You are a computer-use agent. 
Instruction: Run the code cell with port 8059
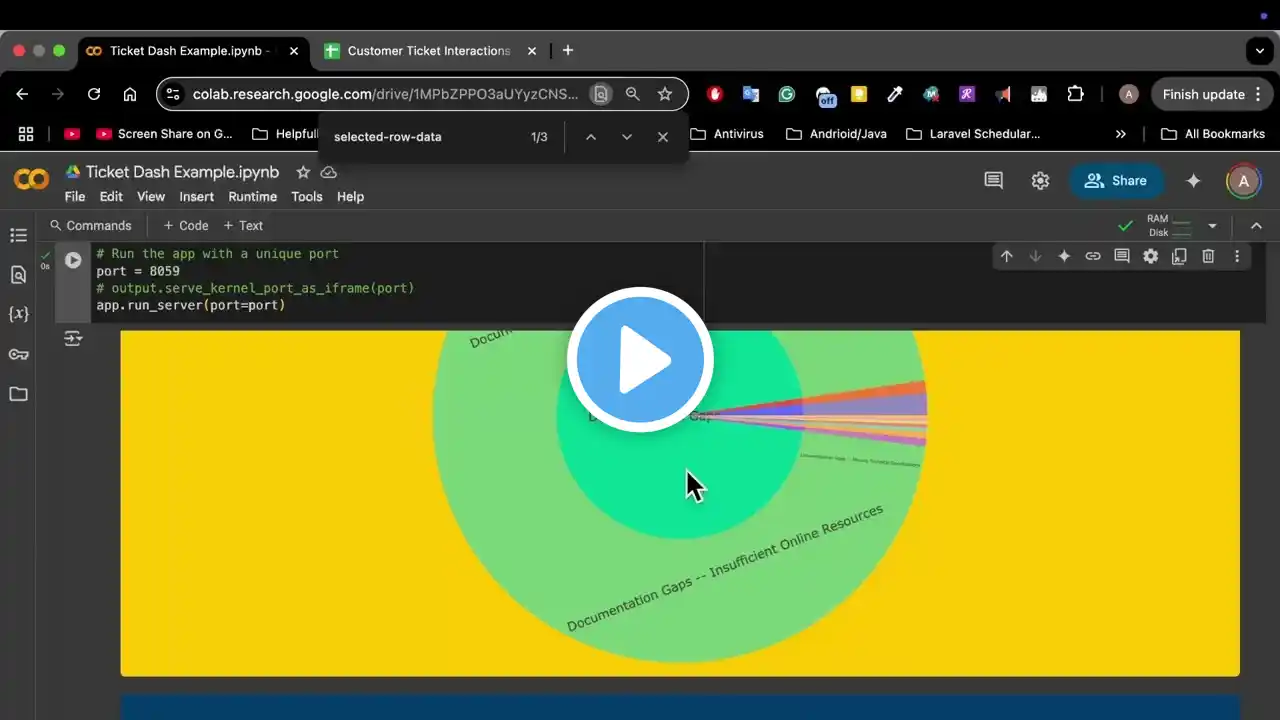(73, 260)
